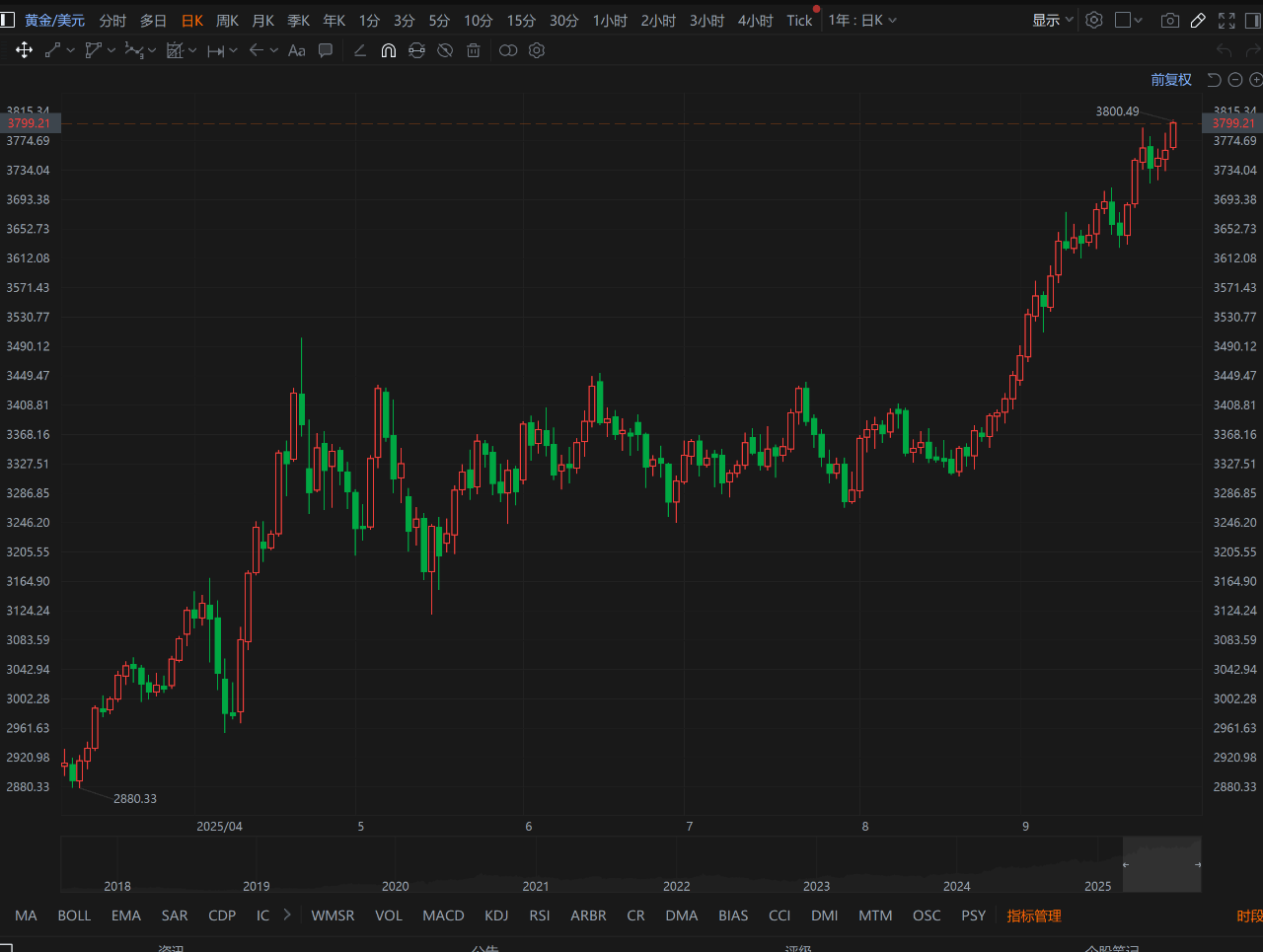The height and width of the screenshot is (952, 1263).
Task: Hide drawings using the crossed-eye icon
Action: (x=445, y=50)
